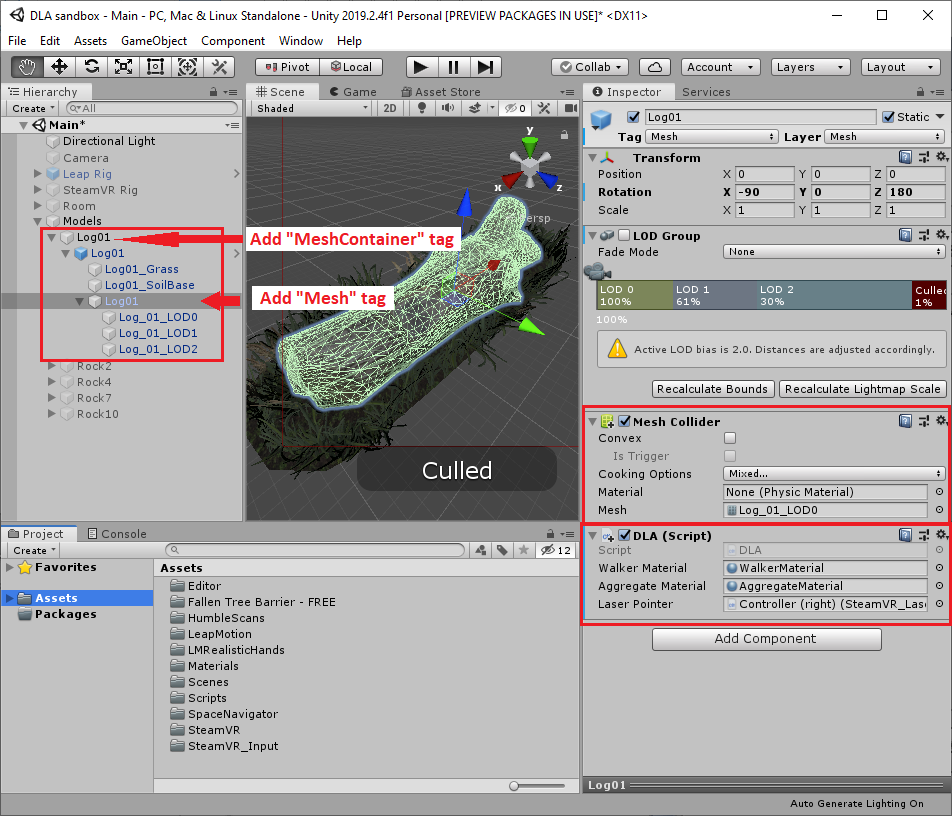This screenshot has height=816, width=952.
Task: Start Play mode
Action: 421,67
